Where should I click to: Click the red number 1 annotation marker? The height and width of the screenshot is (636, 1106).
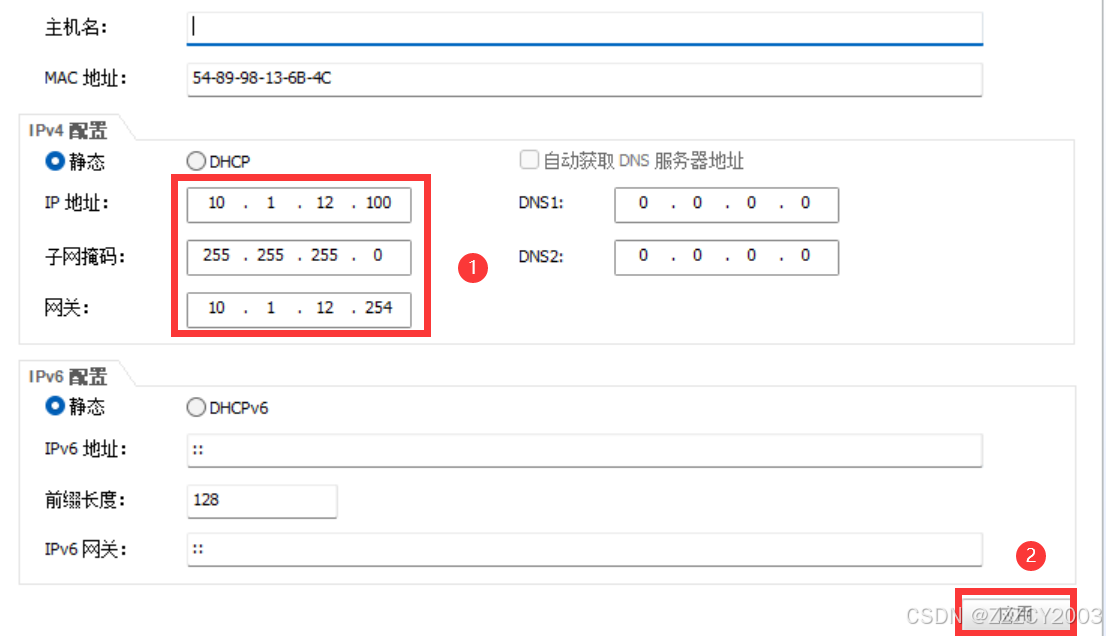point(472,267)
